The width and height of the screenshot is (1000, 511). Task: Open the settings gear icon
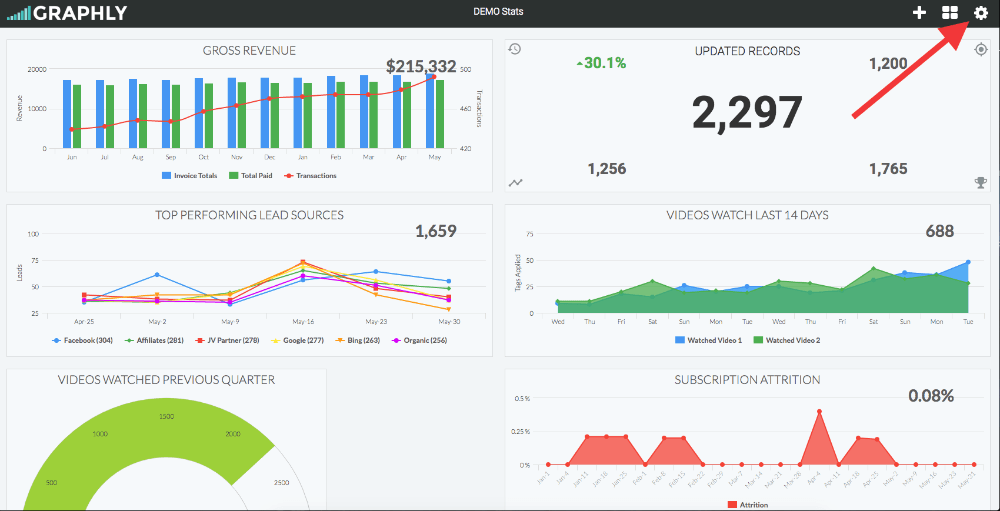click(980, 13)
